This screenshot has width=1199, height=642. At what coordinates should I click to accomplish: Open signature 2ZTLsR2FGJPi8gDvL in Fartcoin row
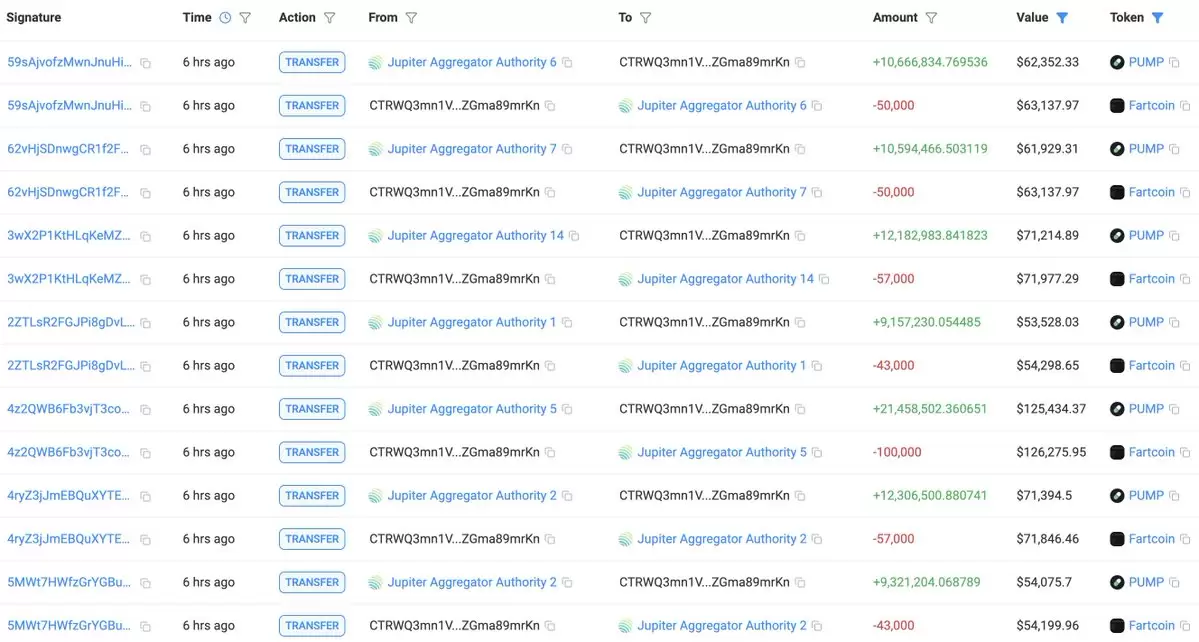tap(71, 365)
